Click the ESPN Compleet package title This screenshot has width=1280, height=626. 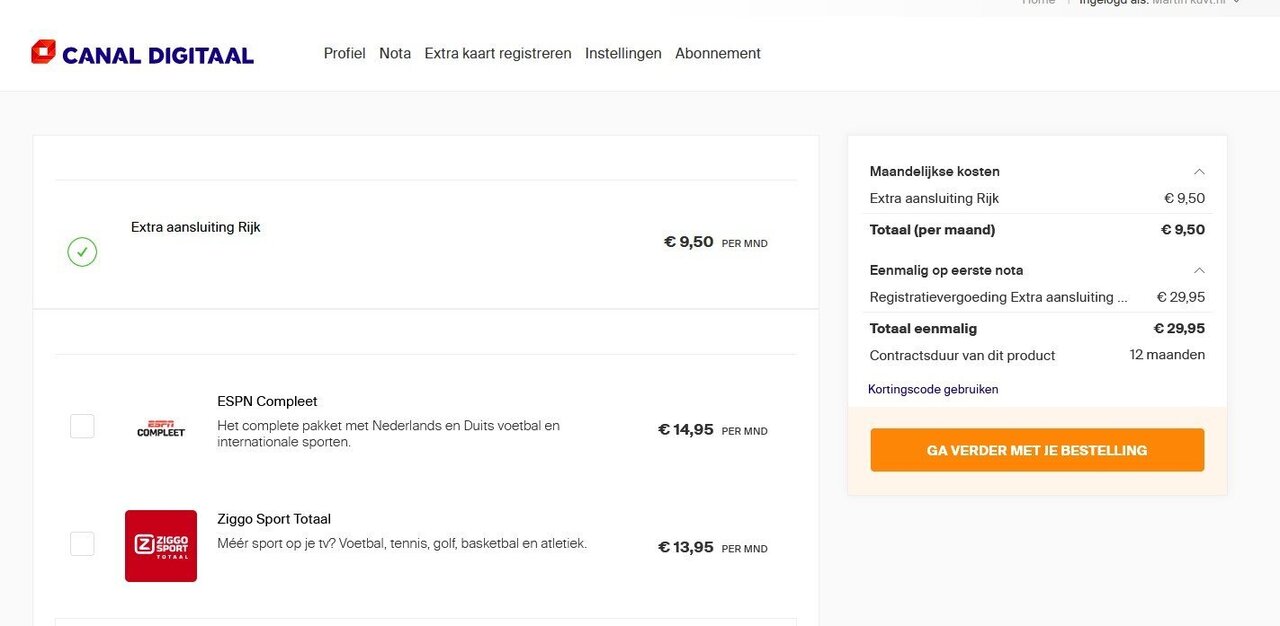pyautogui.click(x=267, y=401)
